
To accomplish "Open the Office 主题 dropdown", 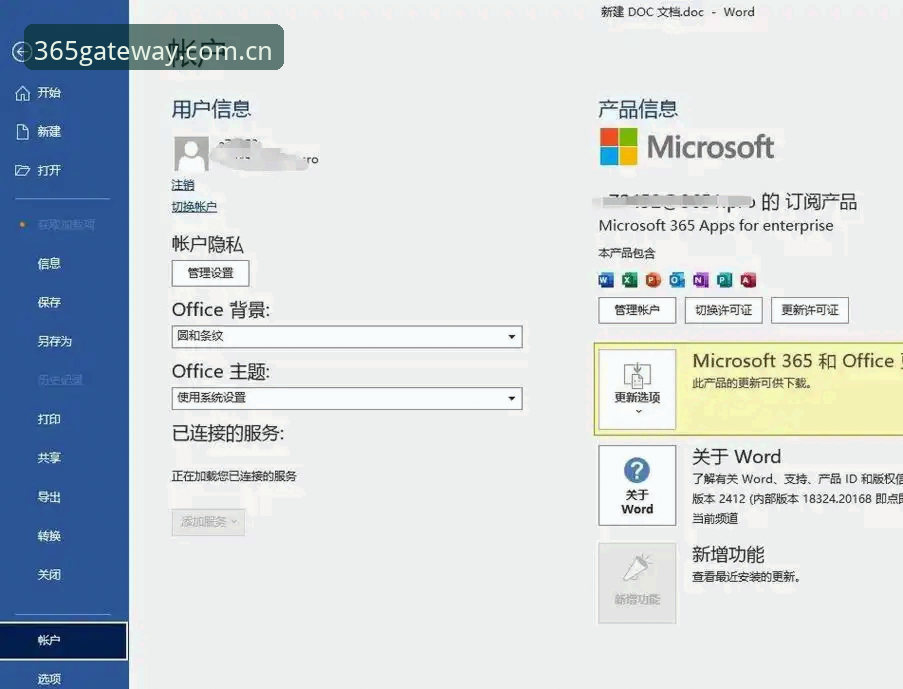I will coord(347,398).
